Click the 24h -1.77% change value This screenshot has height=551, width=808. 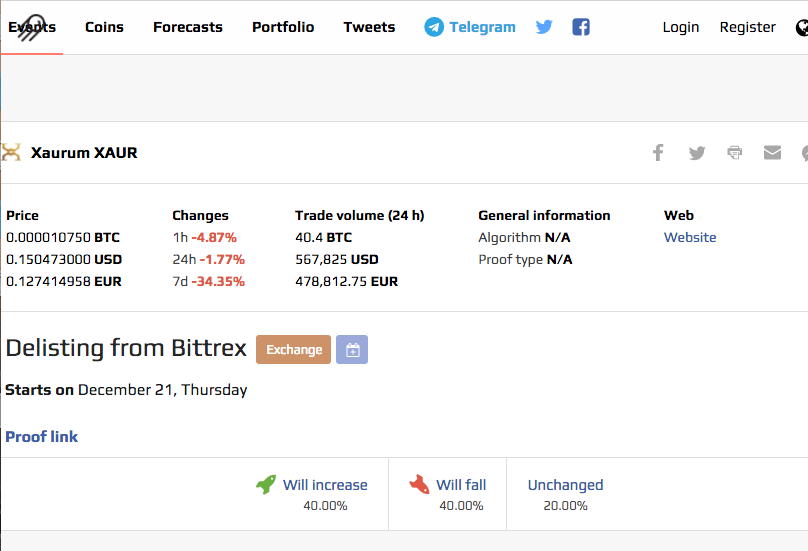pos(209,260)
